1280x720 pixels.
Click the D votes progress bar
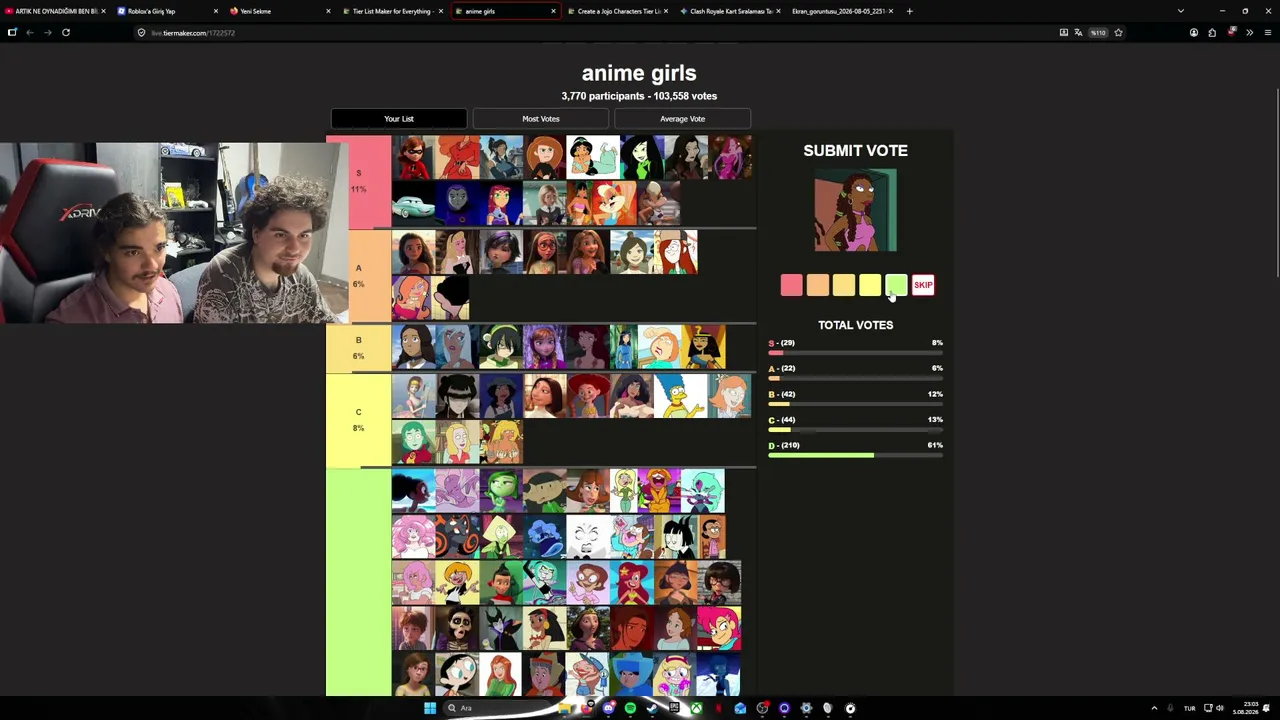point(856,456)
